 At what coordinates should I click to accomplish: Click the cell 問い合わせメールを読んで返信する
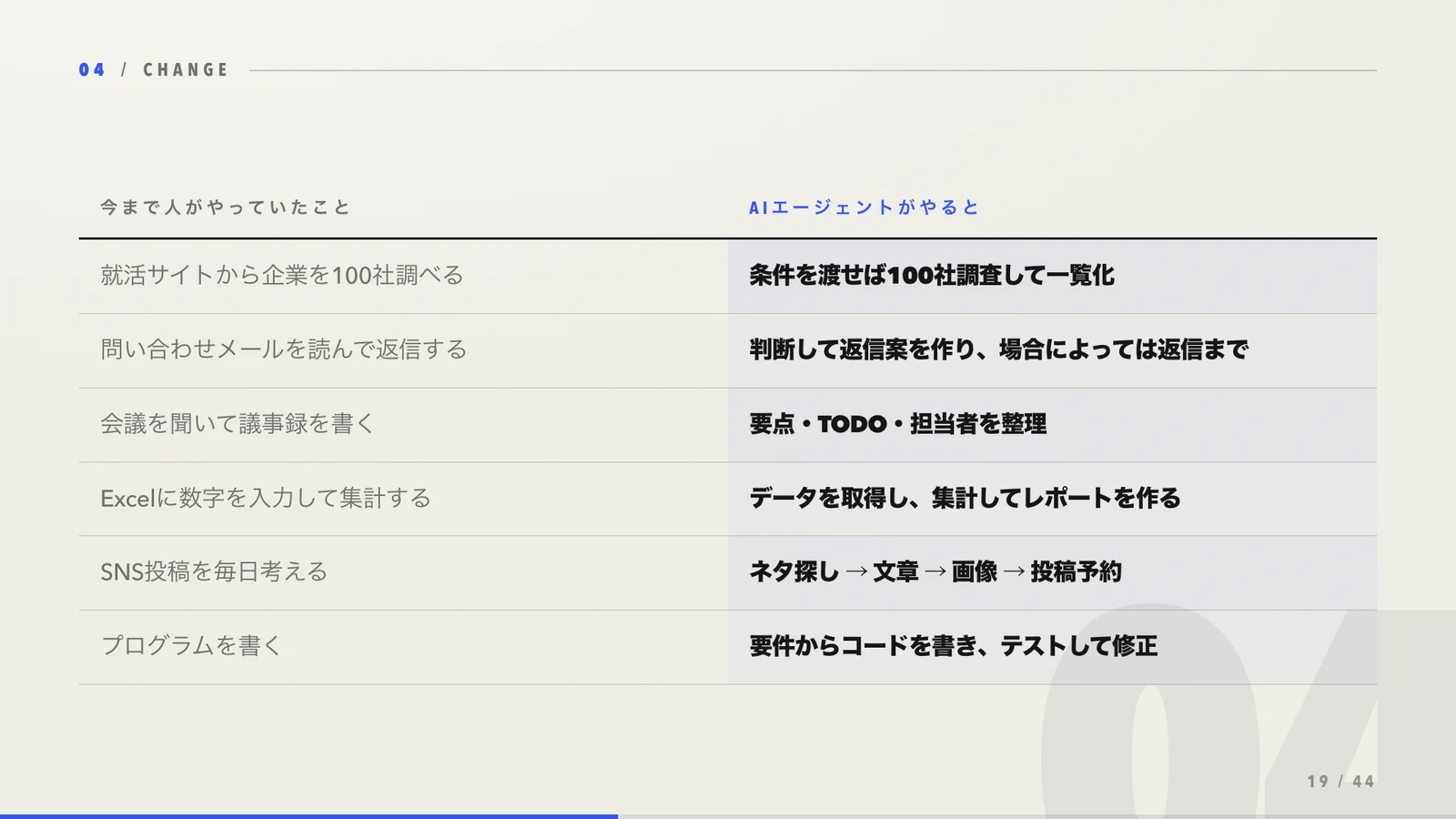click(x=403, y=350)
